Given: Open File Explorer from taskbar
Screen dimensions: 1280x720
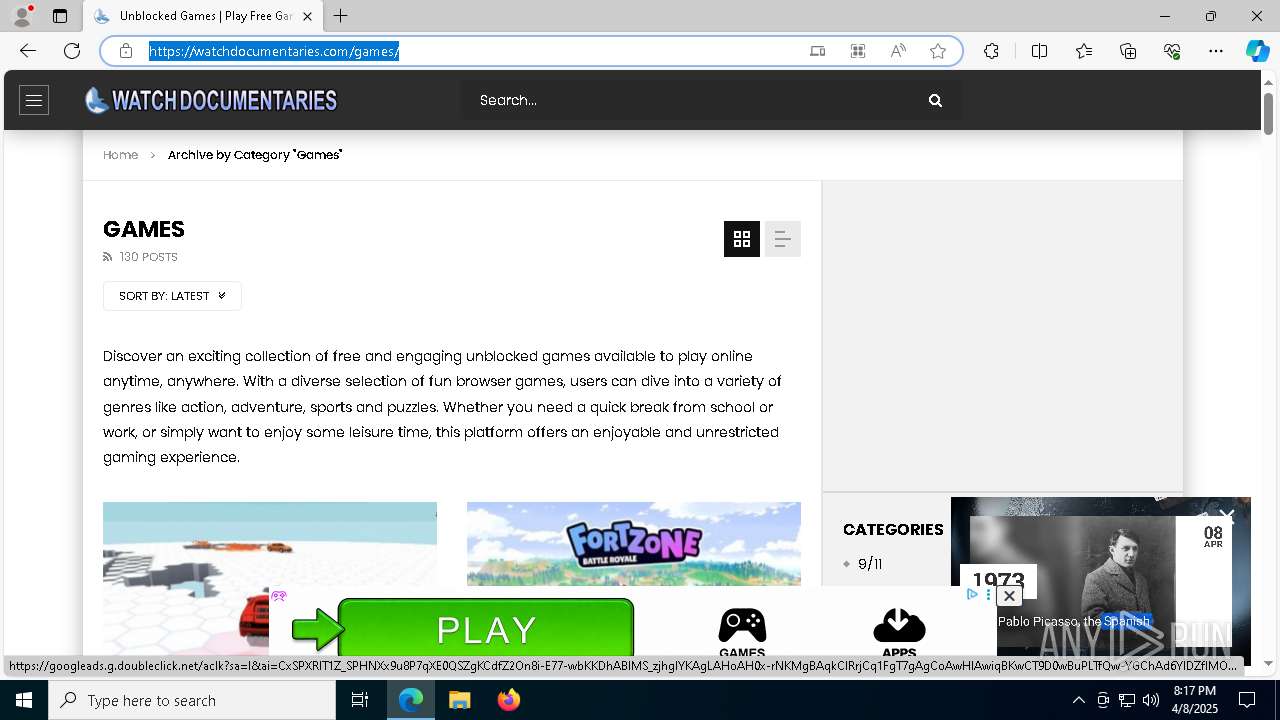Looking at the screenshot, I should 460,700.
